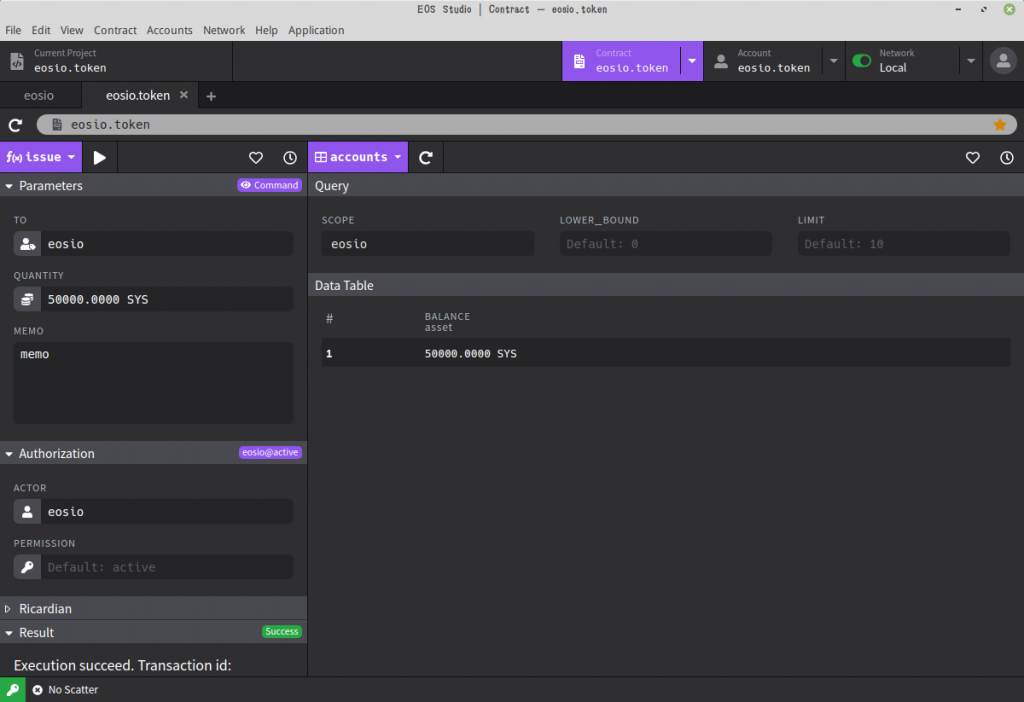
Task: Reload the contract page via the refresh icon beside the address bar
Action: 16,125
